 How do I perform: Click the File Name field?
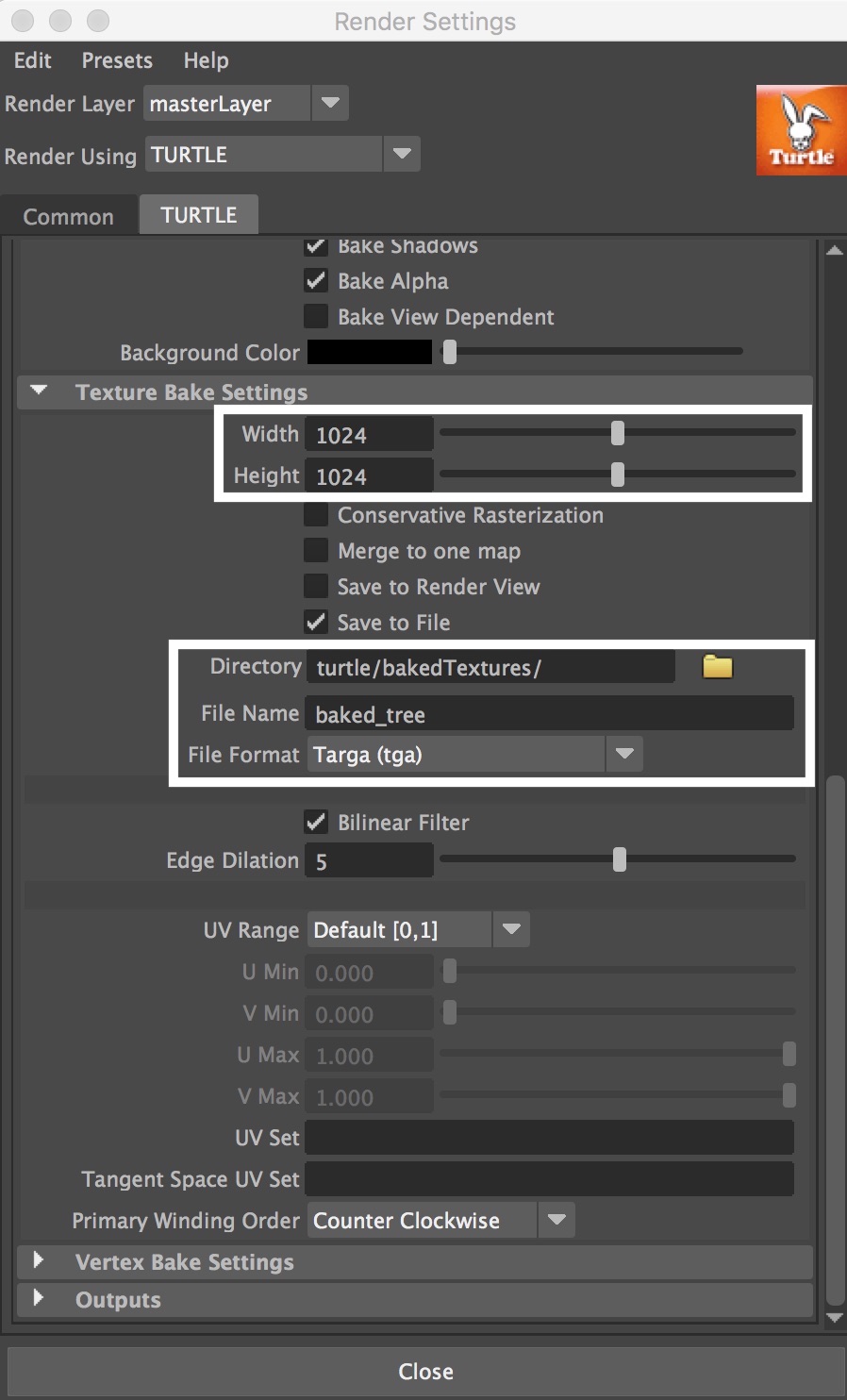click(549, 714)
